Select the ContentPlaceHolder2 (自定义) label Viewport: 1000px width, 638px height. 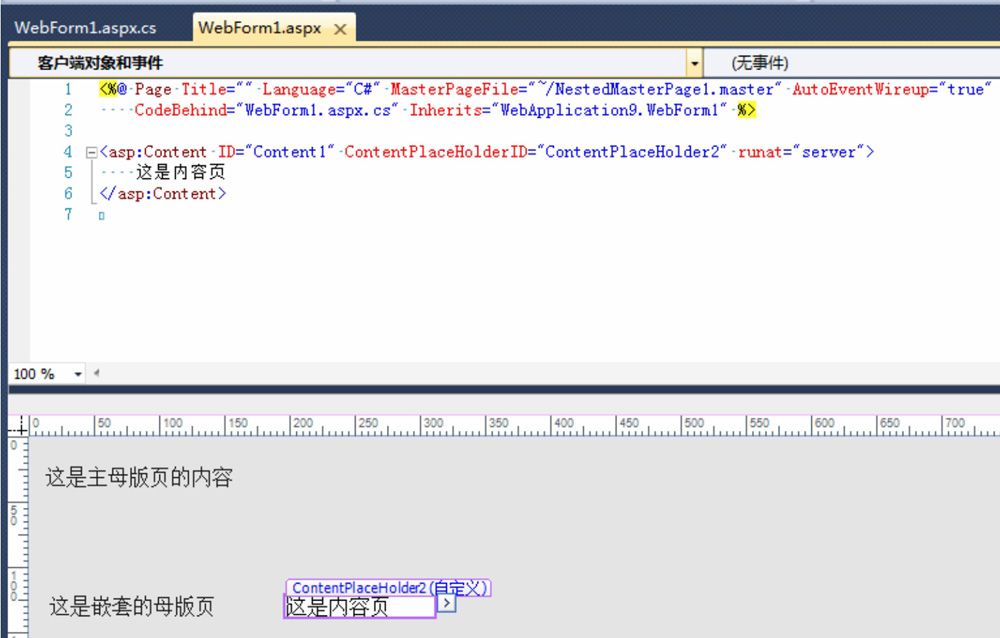(388, 588)
